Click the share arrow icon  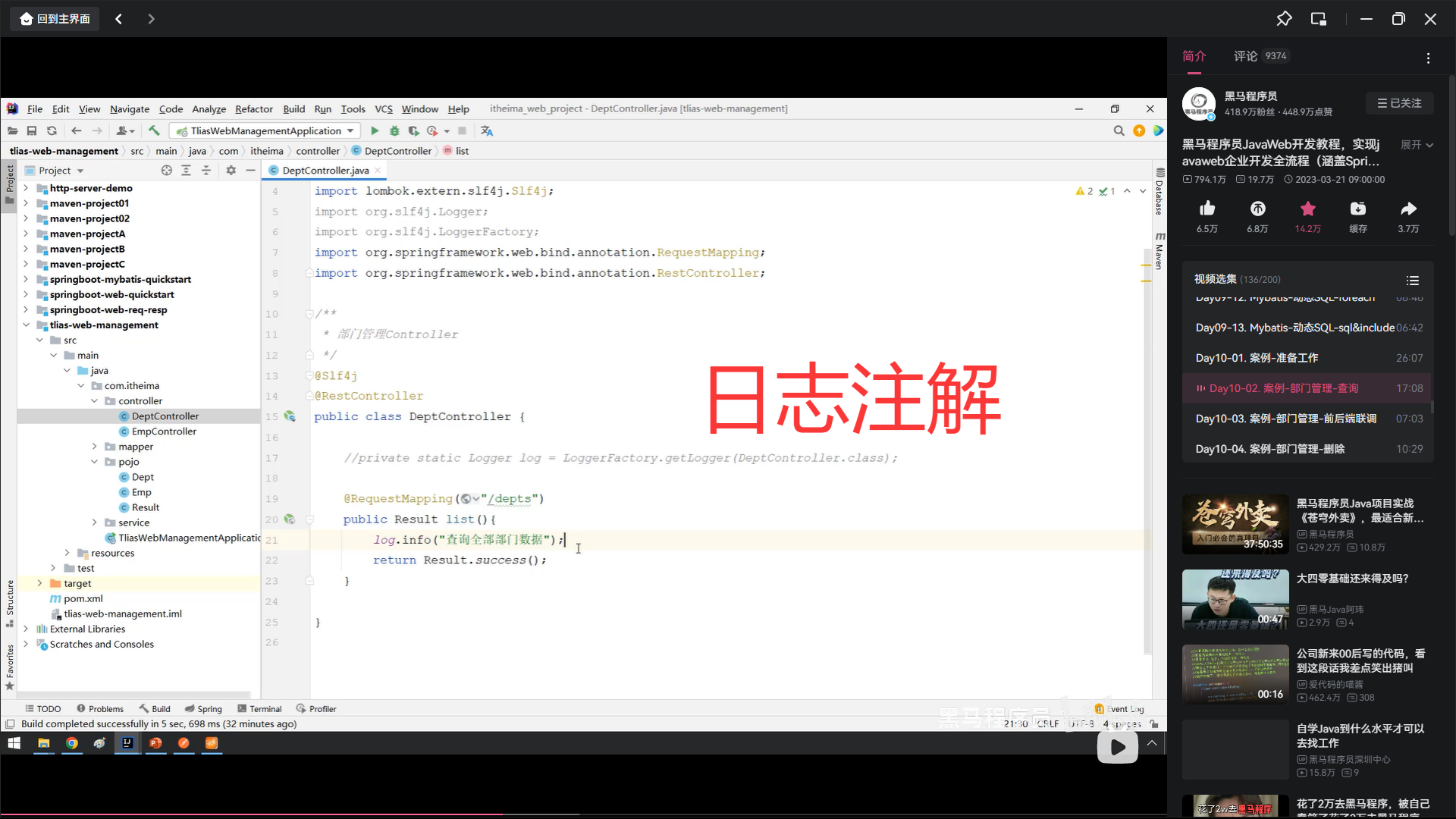1408,209
